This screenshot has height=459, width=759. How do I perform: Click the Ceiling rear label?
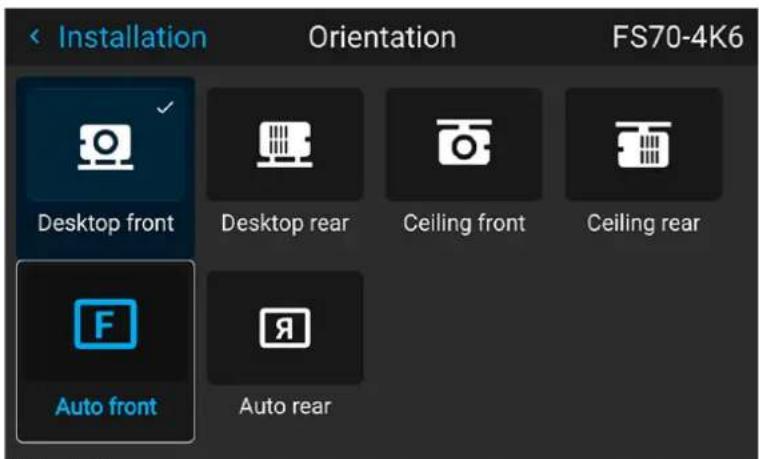[x=643, y=224]
